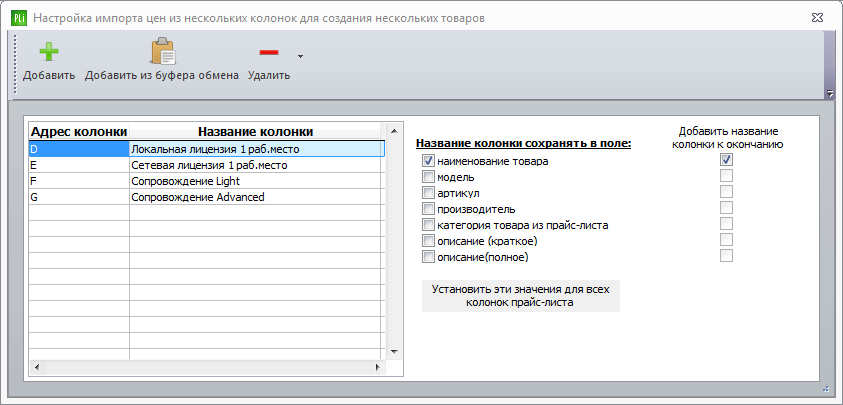Click table vertical scrollbar down arrow
The height and width of the screenshot is (405, 843).
pyautogui.click(x=394, y=352)
